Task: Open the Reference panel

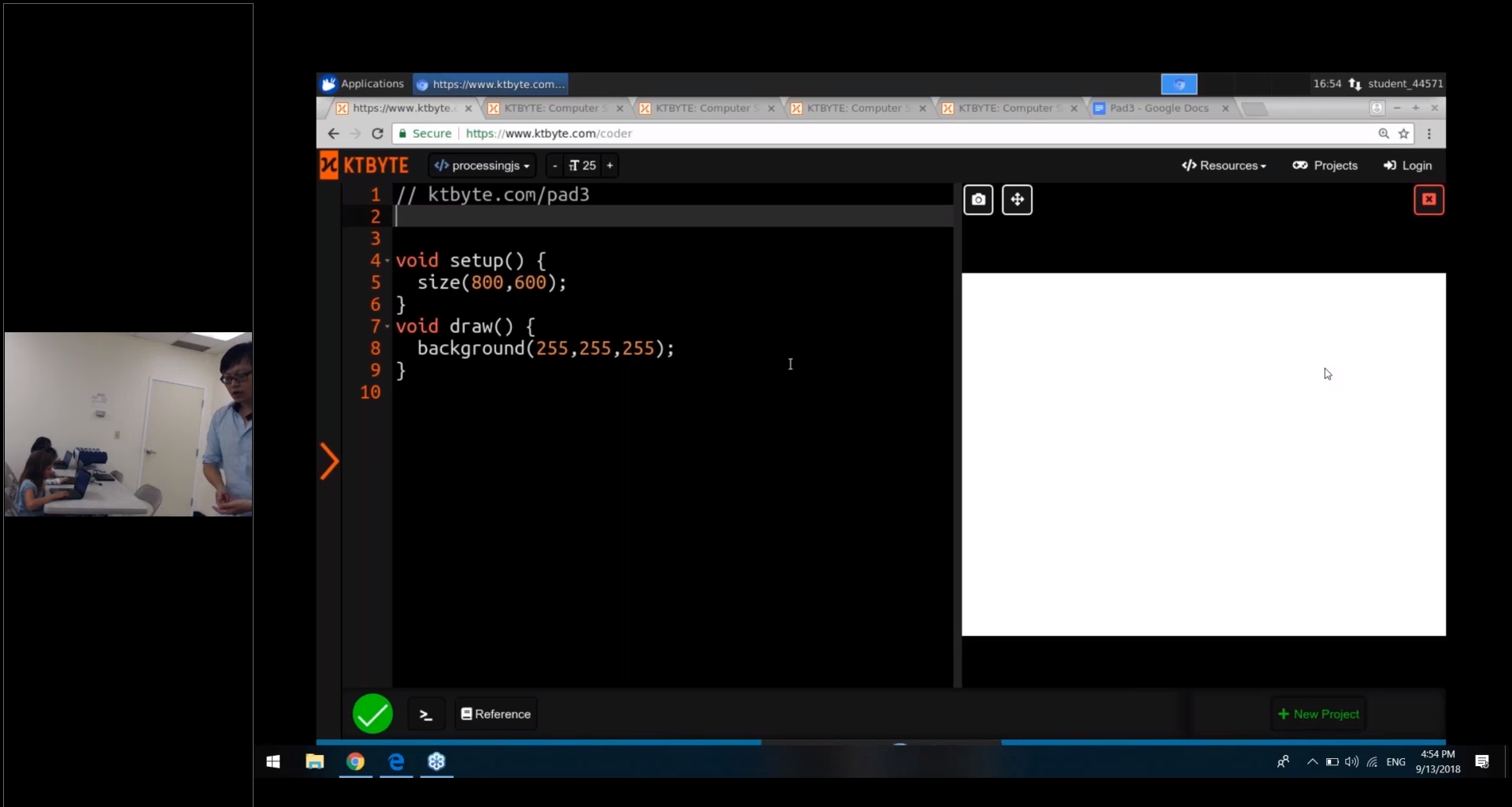Action: (x=496, y=714)
